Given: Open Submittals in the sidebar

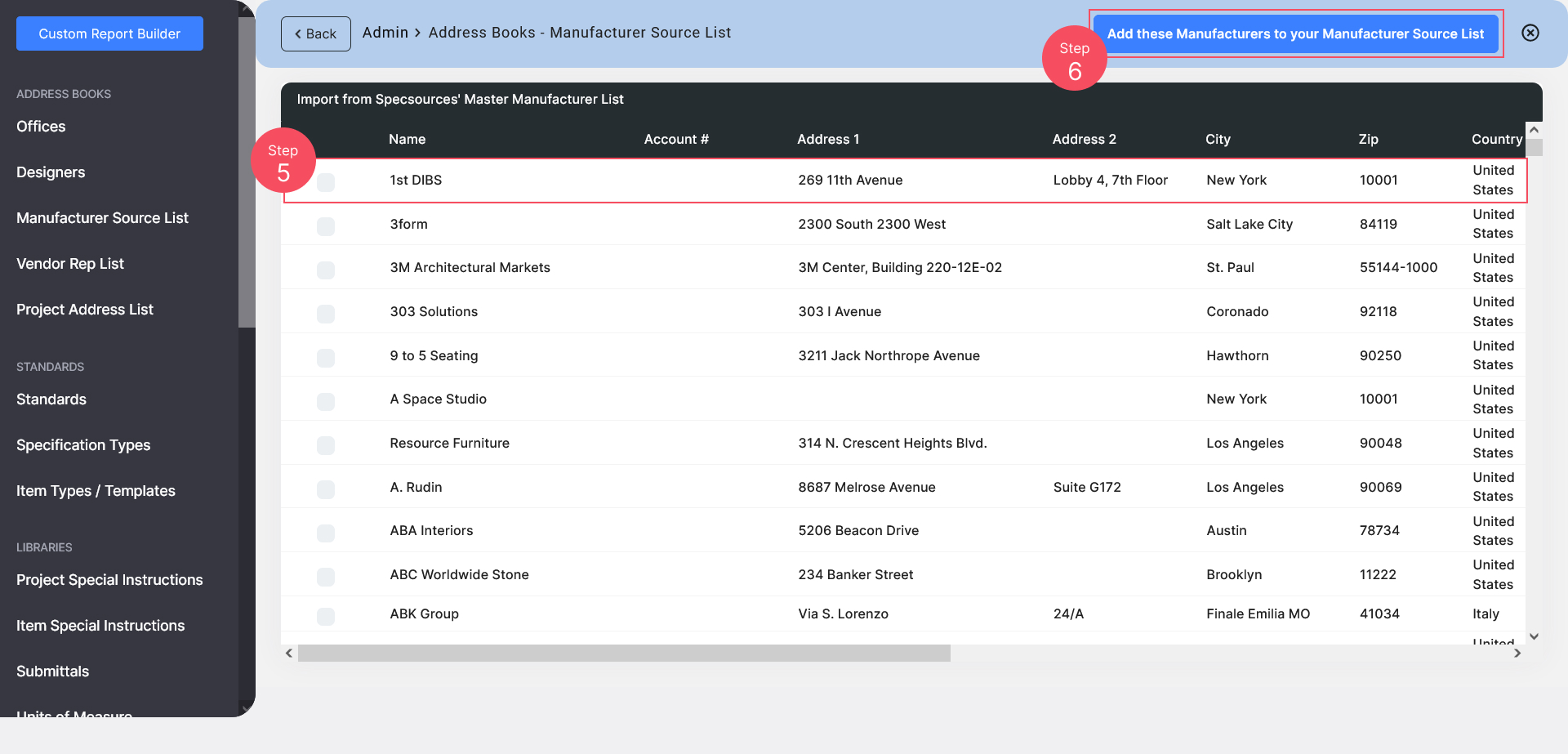Looking at the screenshot, I should (x=52, y=671).
